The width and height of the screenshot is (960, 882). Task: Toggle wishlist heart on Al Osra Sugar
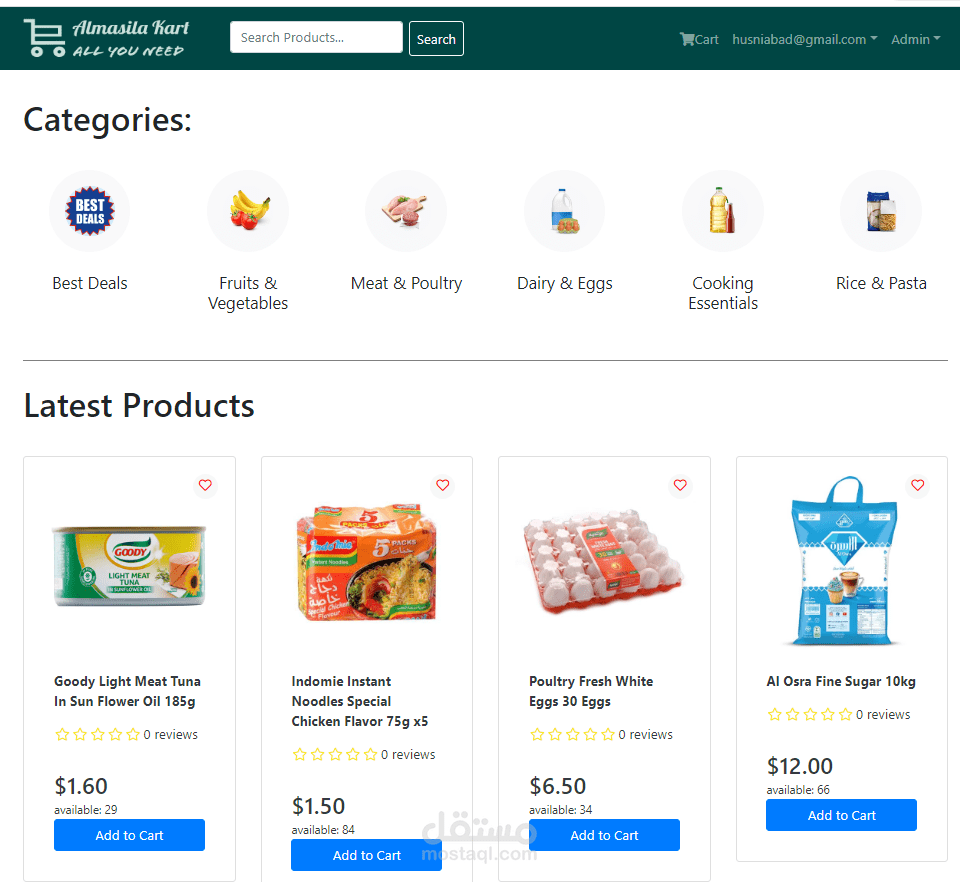[918, 485]
